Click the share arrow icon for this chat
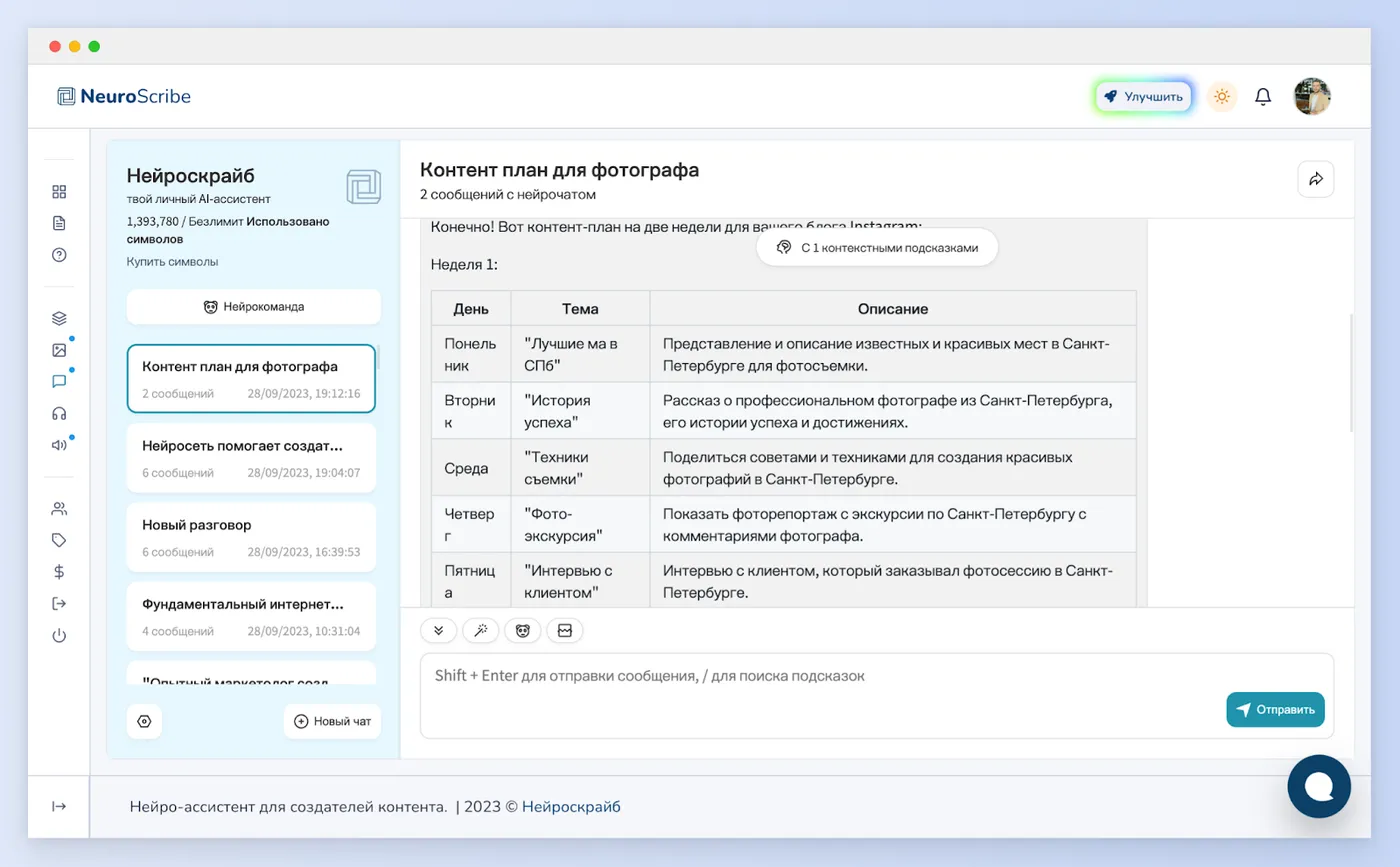 [1316, 179]
